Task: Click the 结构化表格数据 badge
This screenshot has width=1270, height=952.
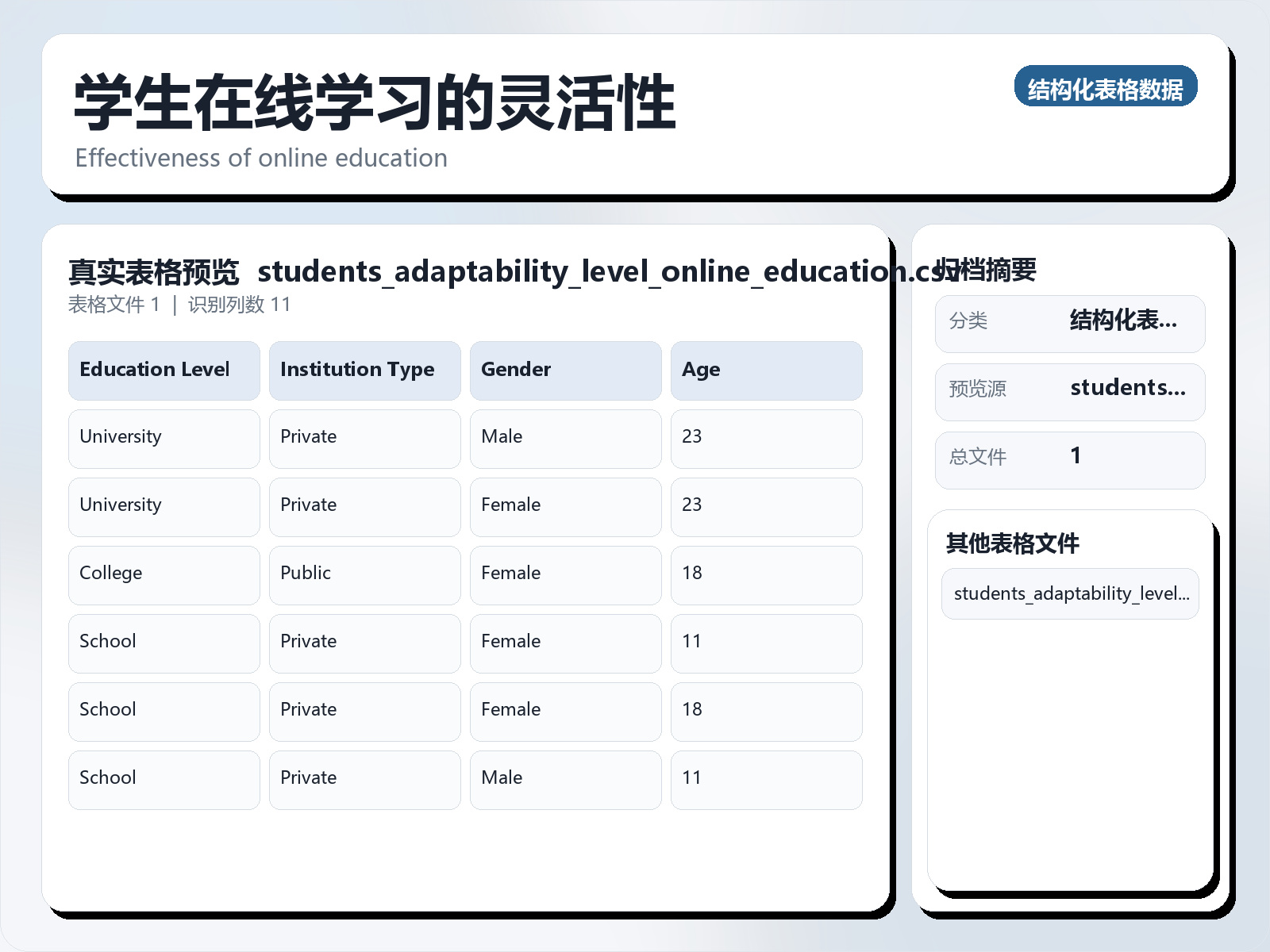Action: pyautogui.click(x=1106, y=87)
